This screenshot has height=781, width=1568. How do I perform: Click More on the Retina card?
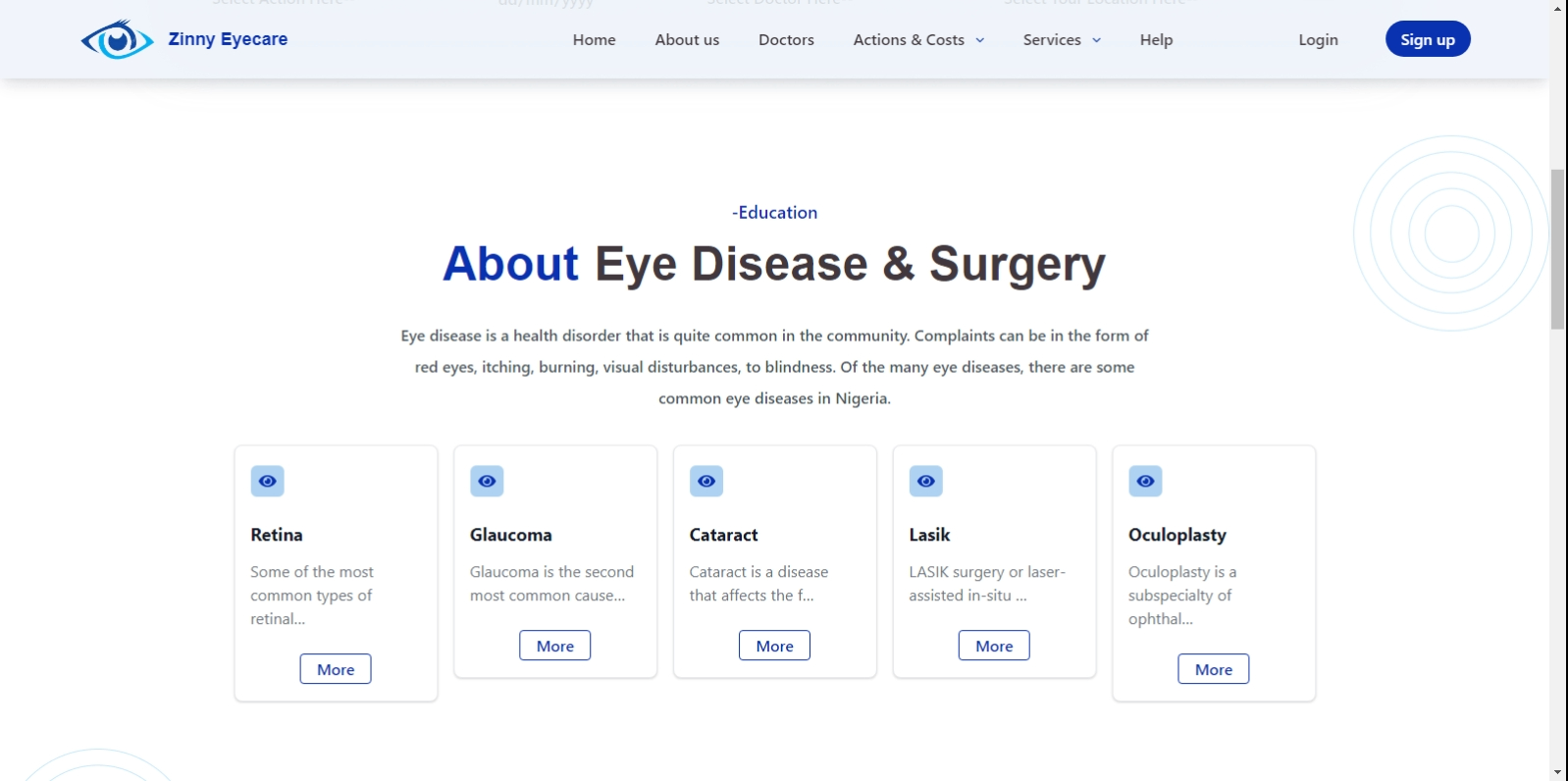tap(336, 669)
